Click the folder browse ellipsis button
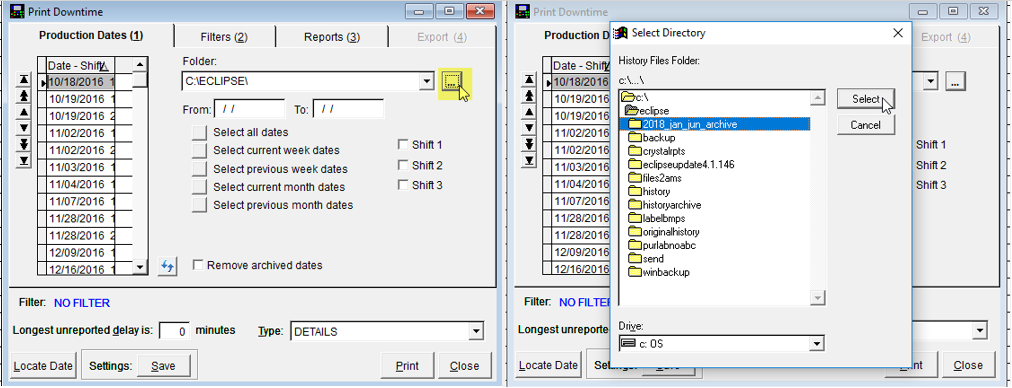This screenshot has width=1012, height=388. [x=452, y=81]
